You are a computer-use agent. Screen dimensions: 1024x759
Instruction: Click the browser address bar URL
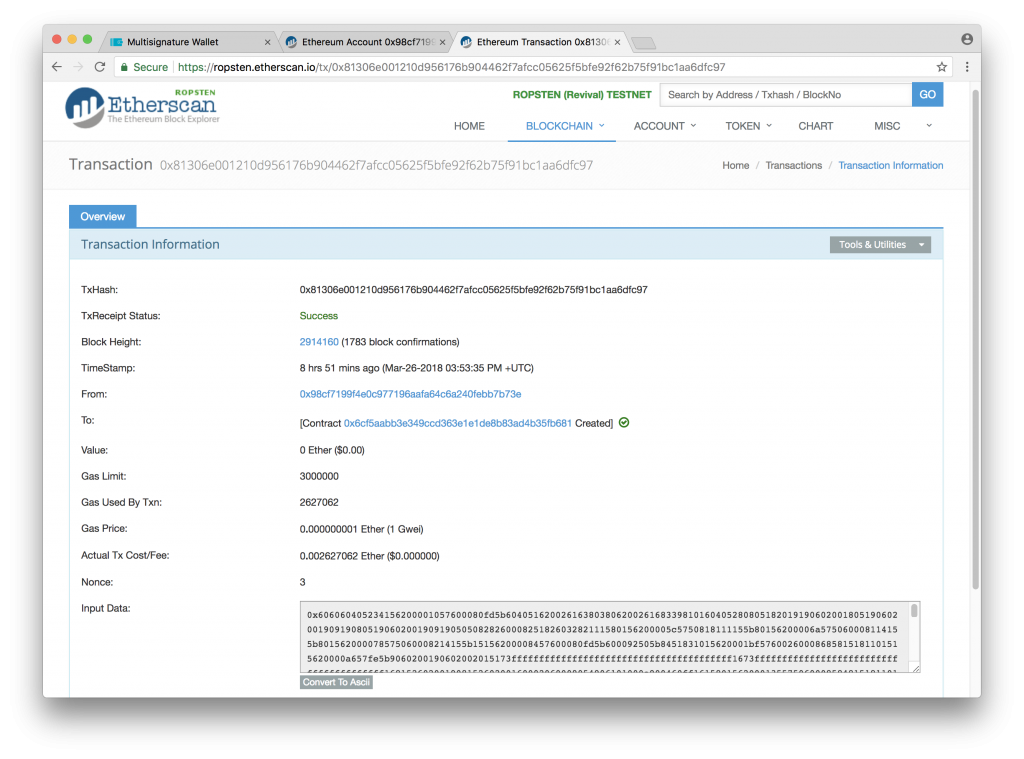click(451, 67)
